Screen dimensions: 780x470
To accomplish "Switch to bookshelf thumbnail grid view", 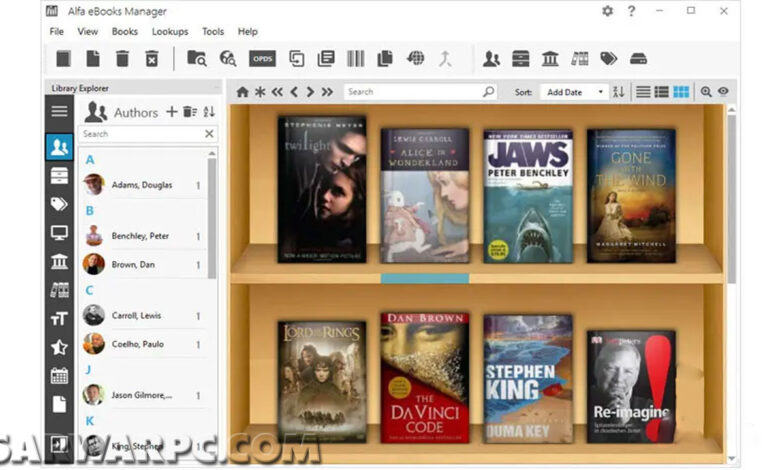I will pyautogui.click(x=681, y=92).
